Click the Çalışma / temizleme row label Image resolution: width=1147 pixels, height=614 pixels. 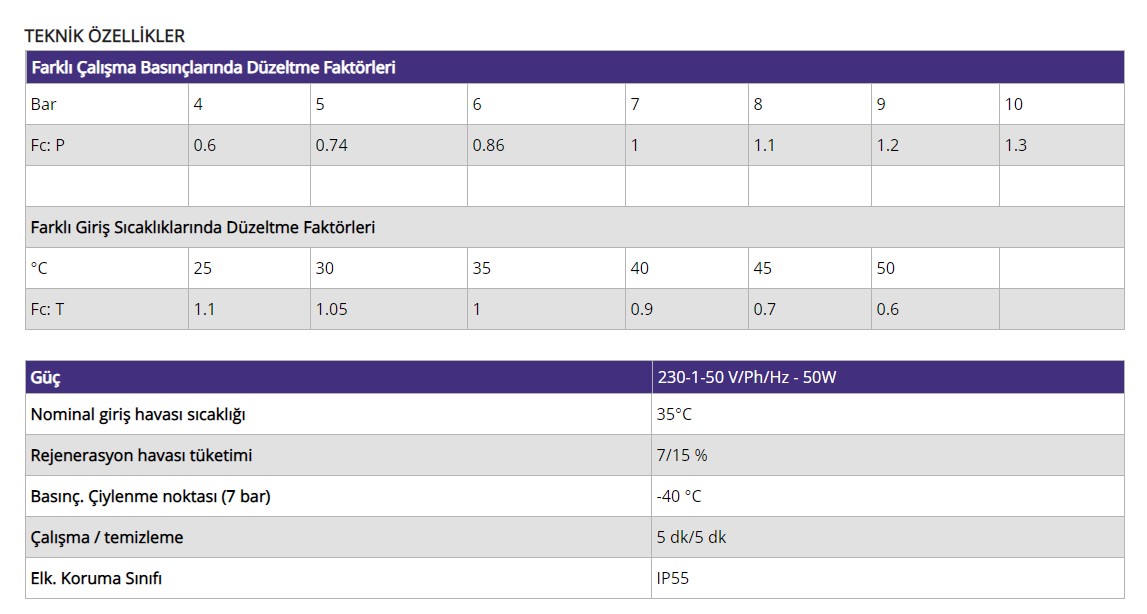pos(107,537)
